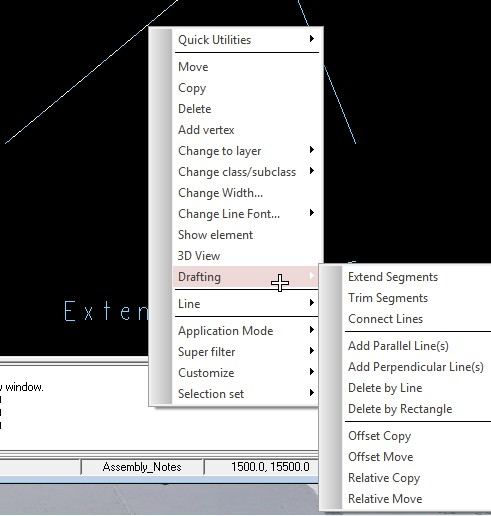This screenshot has height=516, width=491.
Task: Select Add vertex option
Action: pos(246,130)
